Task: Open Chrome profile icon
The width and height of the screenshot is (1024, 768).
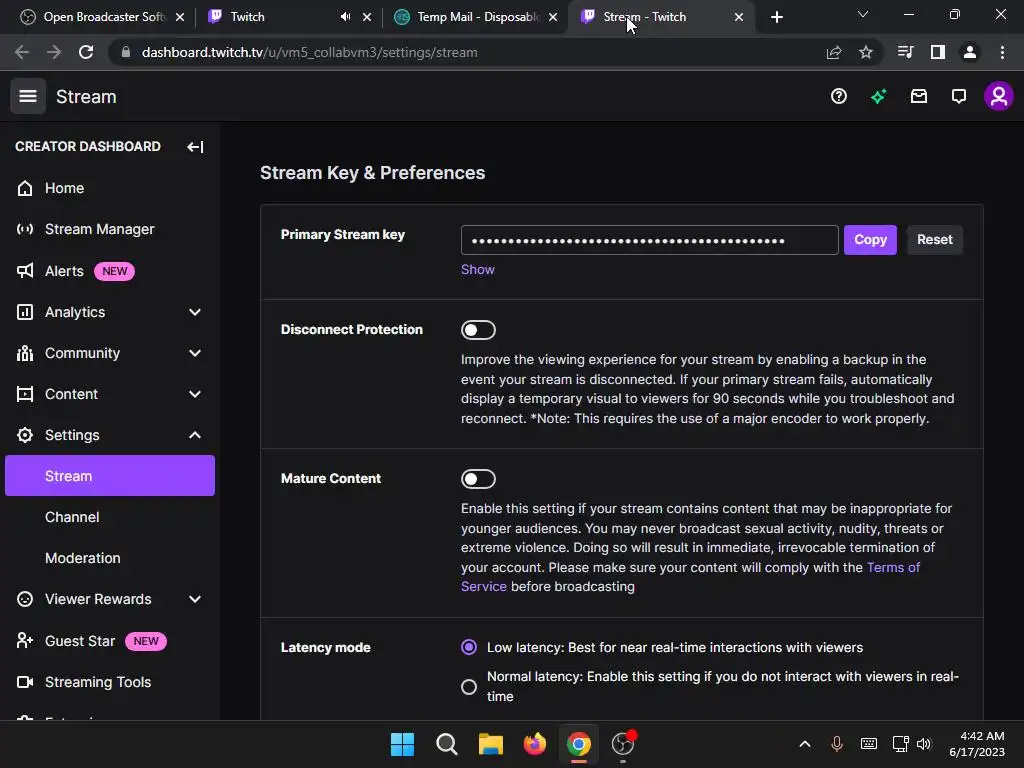Action: (970, 52)
